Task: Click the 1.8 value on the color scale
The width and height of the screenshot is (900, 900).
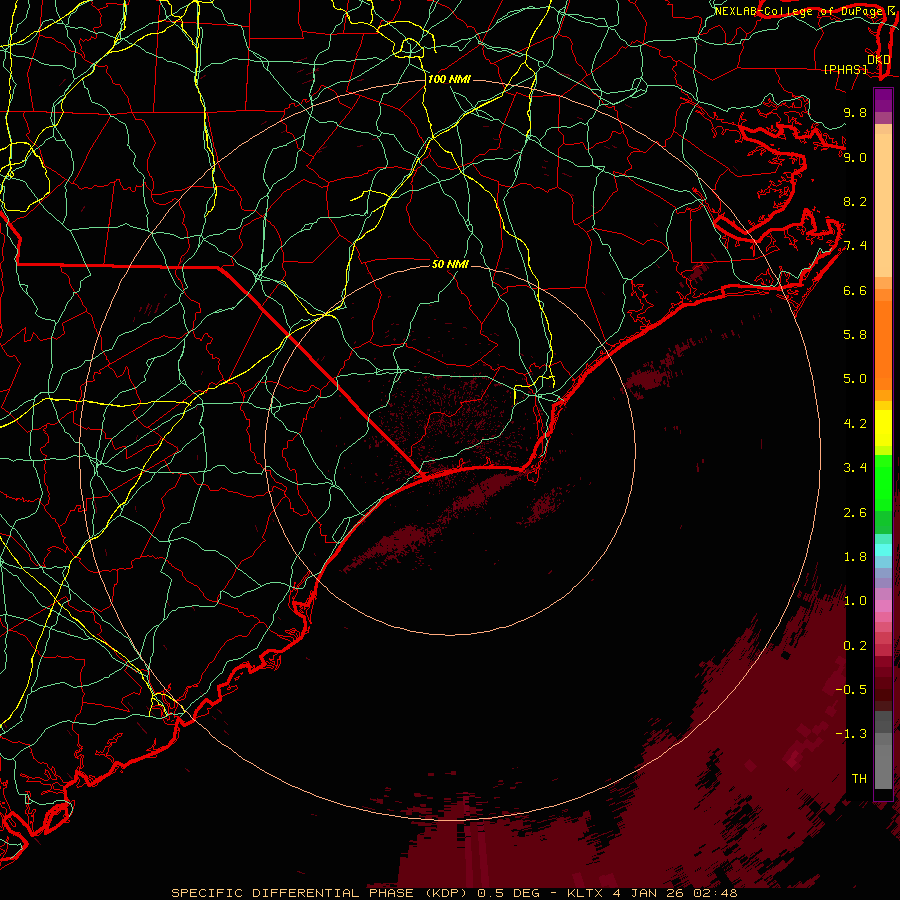Action: (855, 557)
